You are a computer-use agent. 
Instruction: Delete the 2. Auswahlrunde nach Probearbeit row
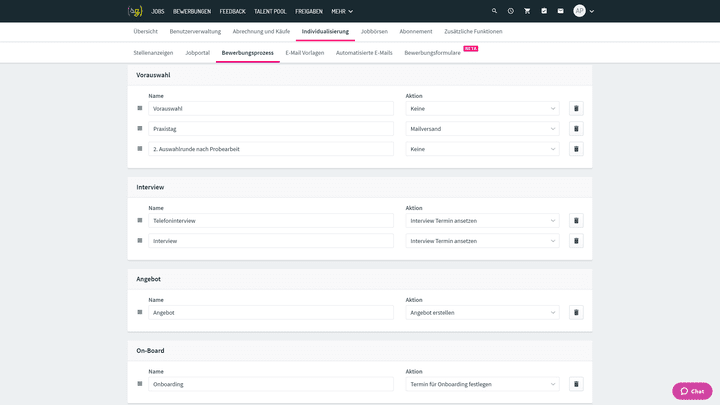point(576,149)
